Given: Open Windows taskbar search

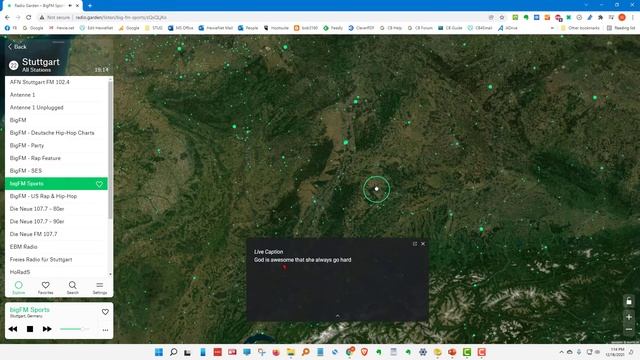Looking at the screenshot, I should tap(173, 352).
